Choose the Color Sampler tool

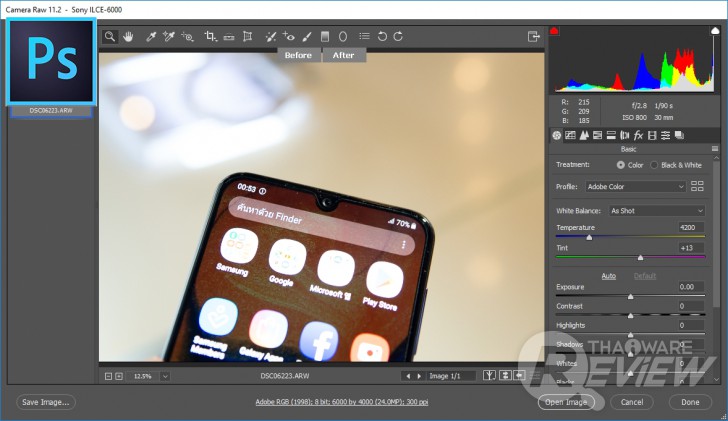[x=169, y=36]
